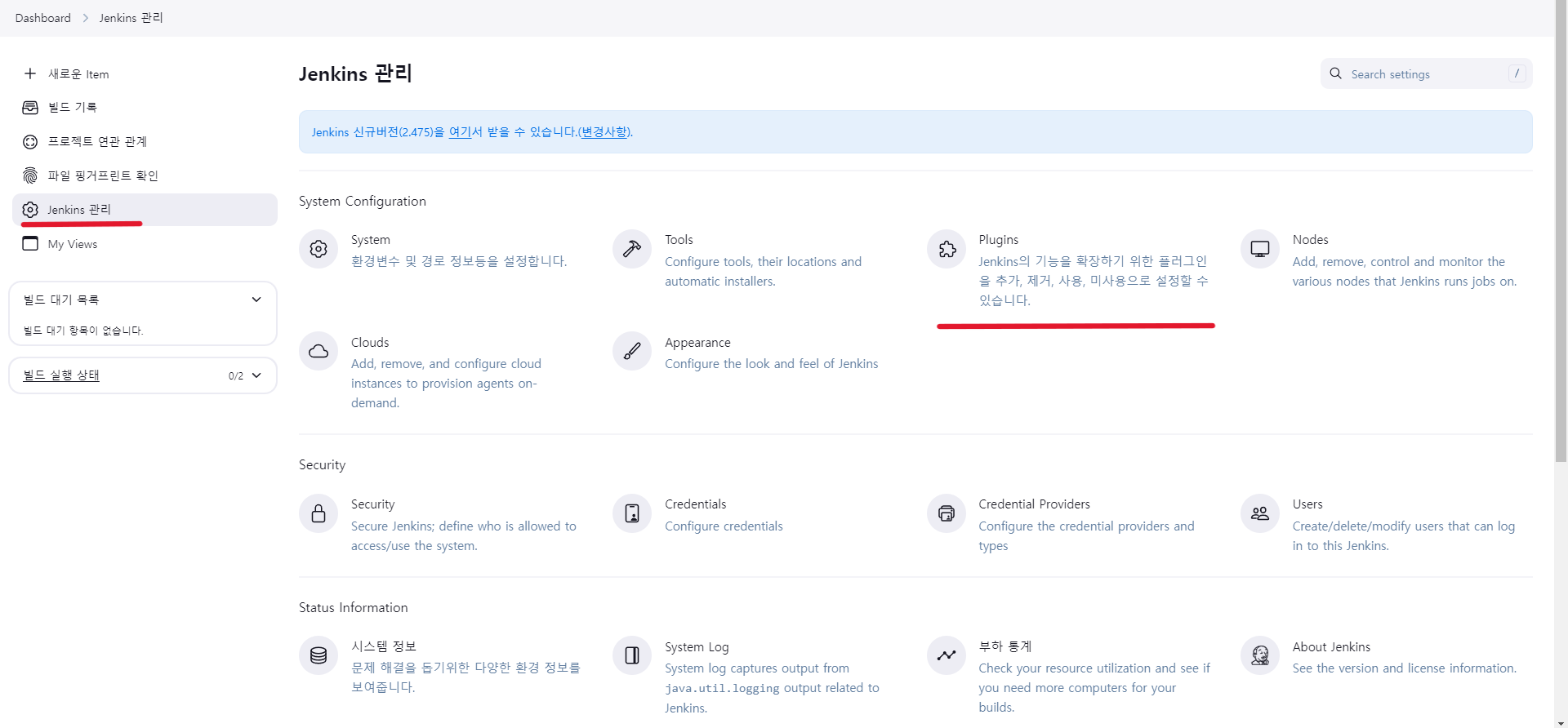Click the Jenkins 관리 gear icon in sidebar
1568x728 pixels.
click(x=30, y=210)
